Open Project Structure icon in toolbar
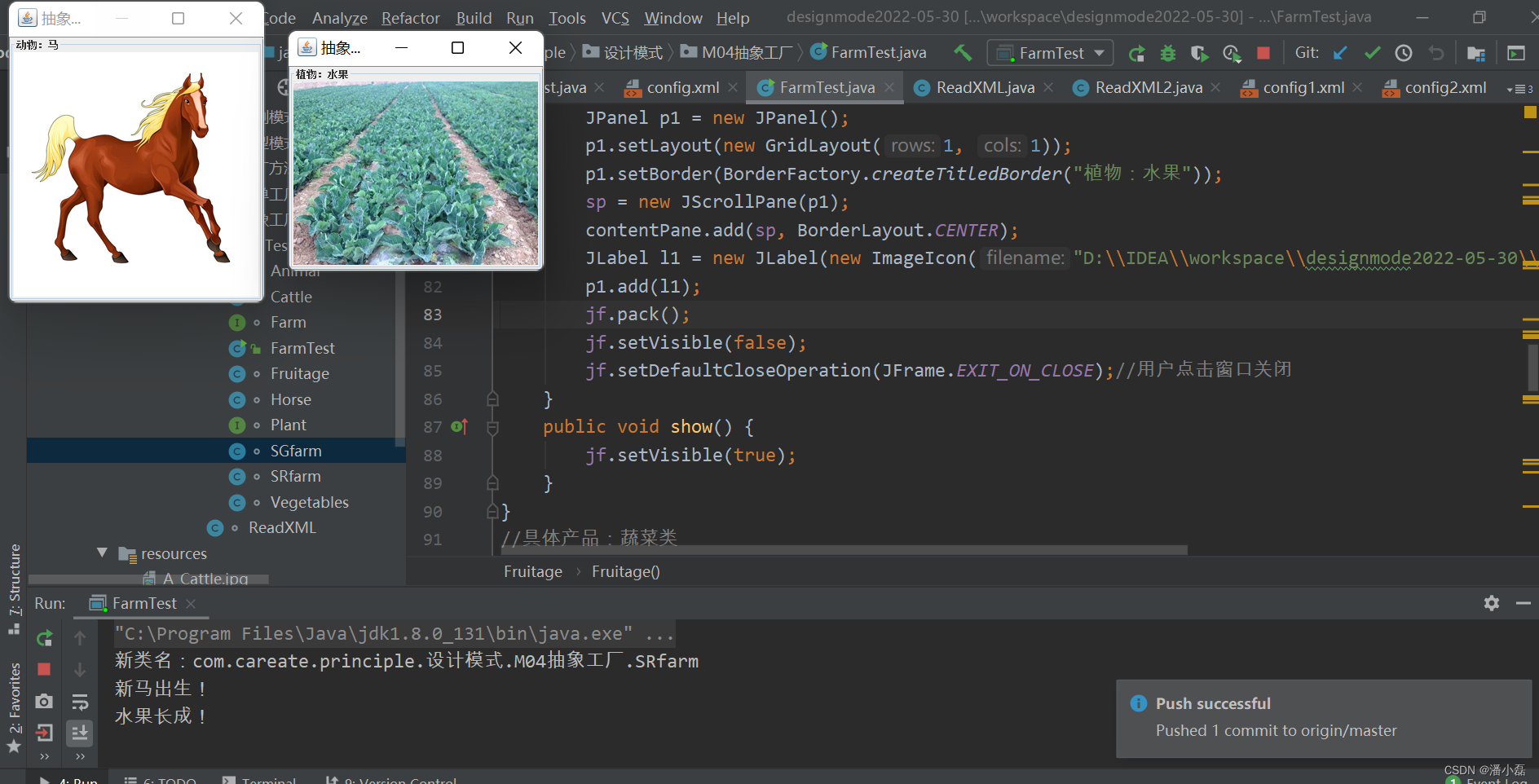This screenshot has height=784, width=1539. click(1476, 53)
